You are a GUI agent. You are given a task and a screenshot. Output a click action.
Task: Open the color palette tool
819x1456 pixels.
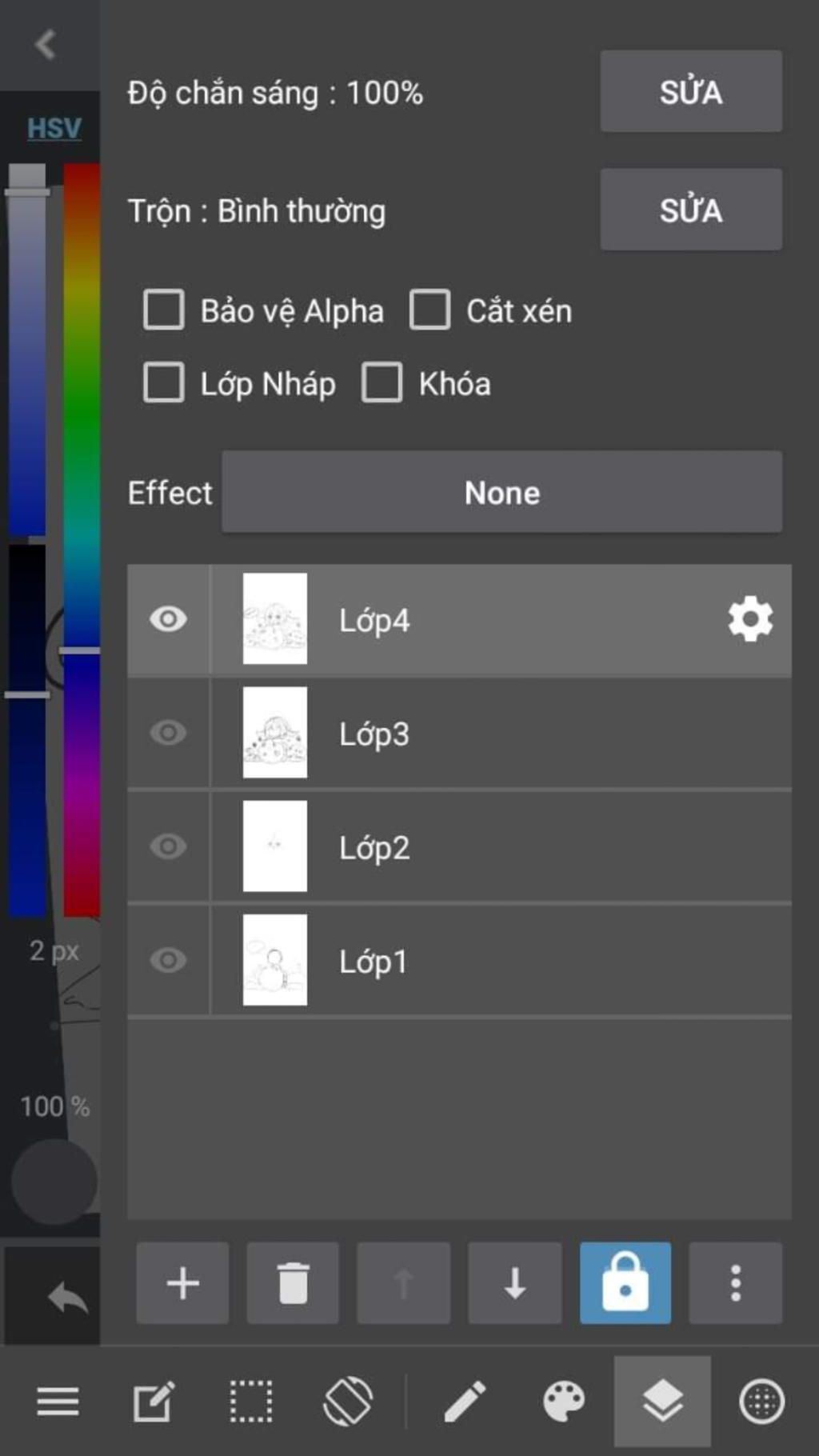[564, 1402]
